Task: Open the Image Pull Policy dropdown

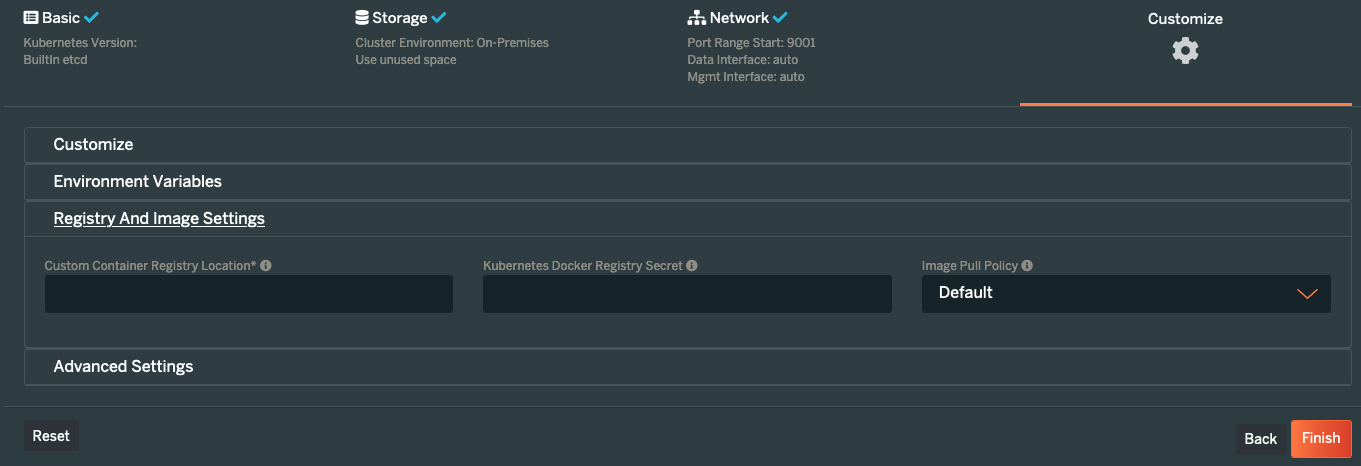Action: pyautogui.click(x=1126, y=294)
